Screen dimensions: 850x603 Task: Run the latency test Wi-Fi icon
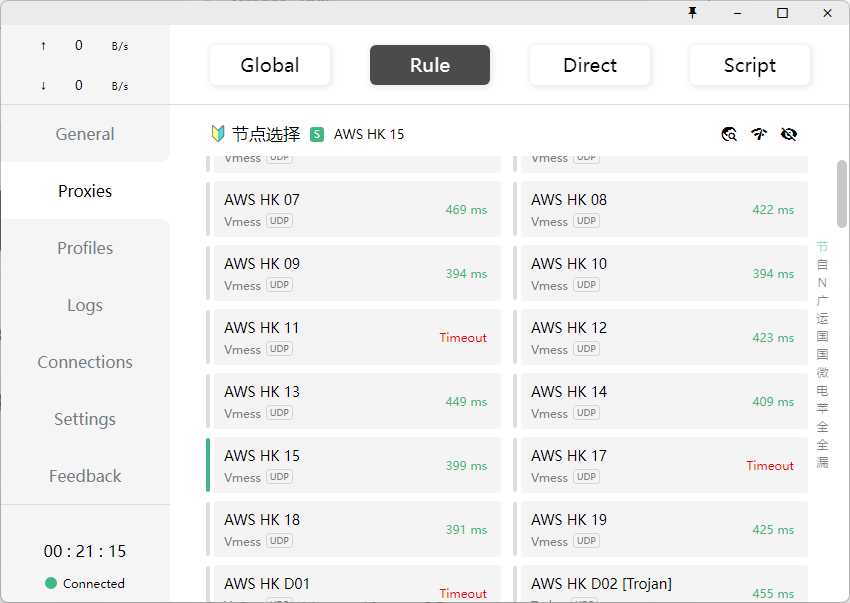pos(759,134)
